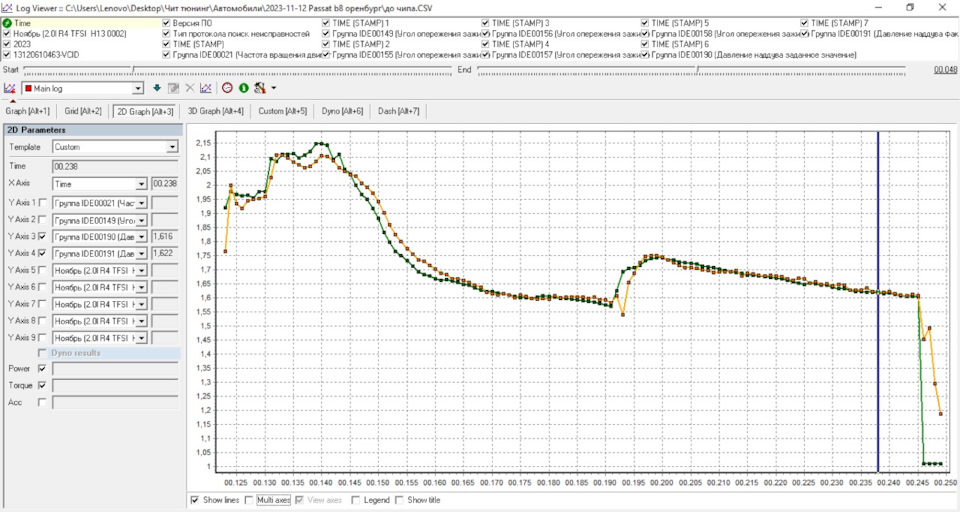960x512 pixels.
Task: Click the graph icon left of Main log
Action: [x=9, y=88]
